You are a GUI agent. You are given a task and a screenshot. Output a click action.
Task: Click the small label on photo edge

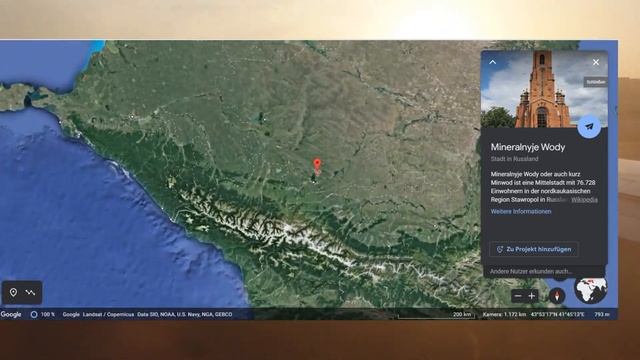[596, 82]
